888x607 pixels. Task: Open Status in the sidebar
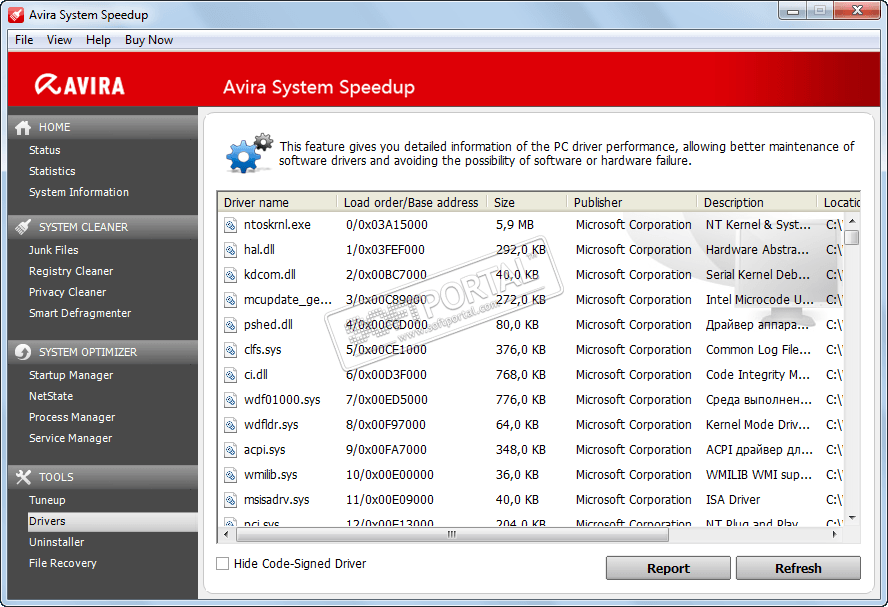click(x=45, y=150)
